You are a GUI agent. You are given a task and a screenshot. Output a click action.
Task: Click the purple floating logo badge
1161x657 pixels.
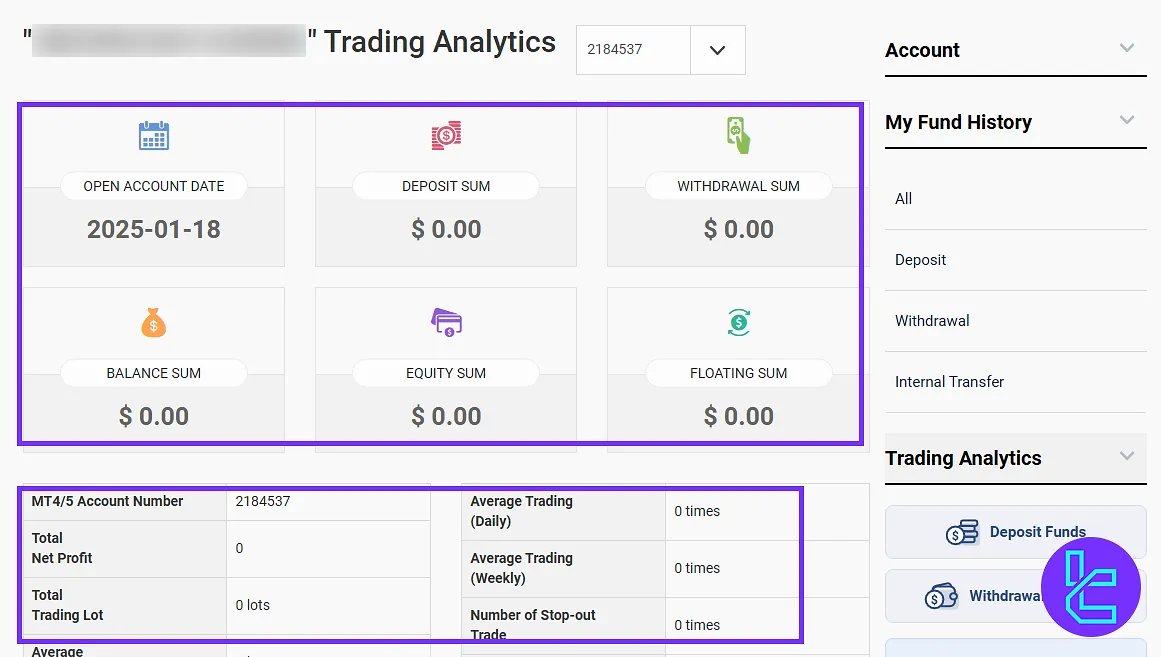pyautogui.click(x=1090, y=587)
